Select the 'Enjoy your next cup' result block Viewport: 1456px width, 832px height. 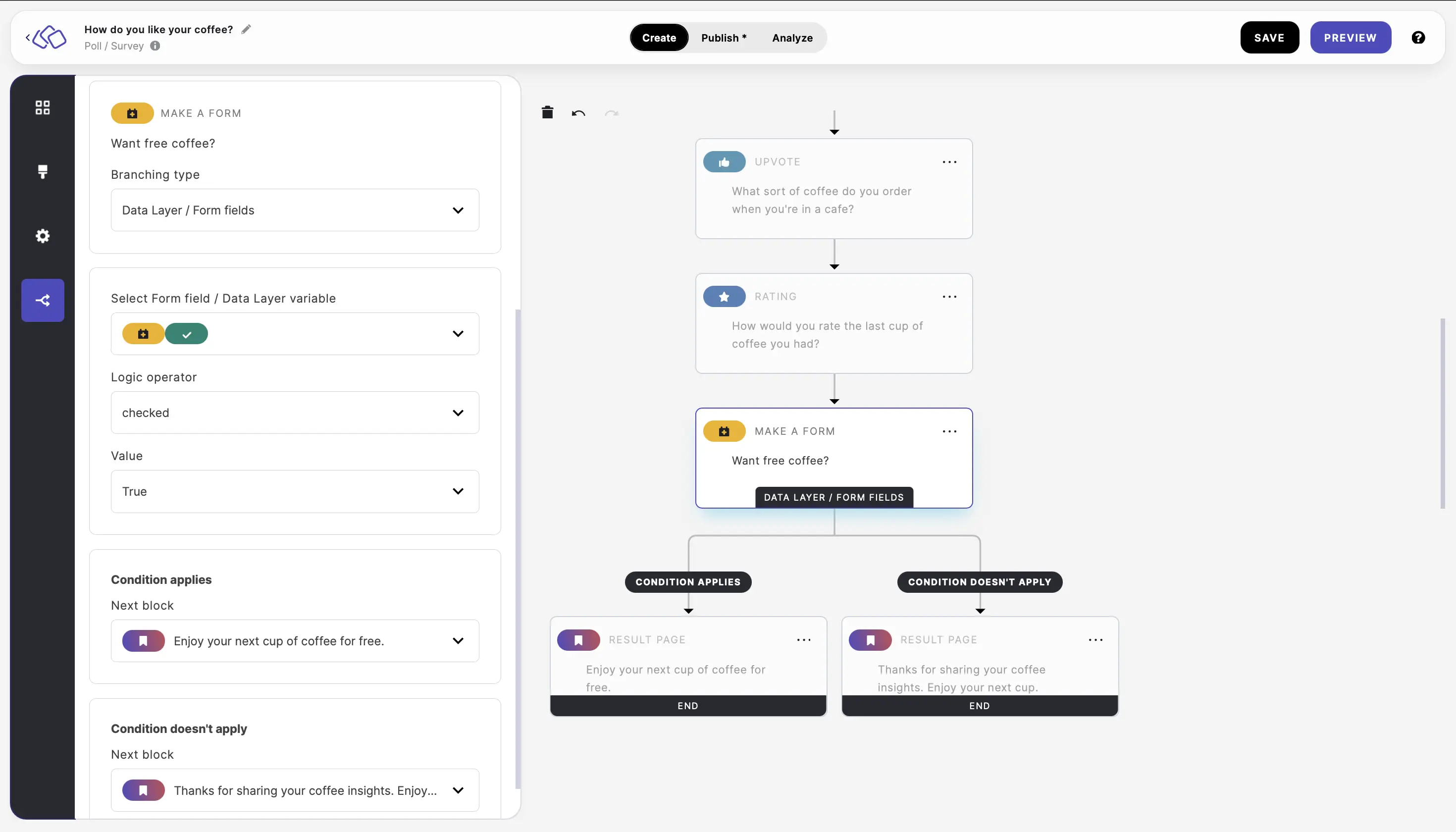pyautogui.click(x=688, y=666)
